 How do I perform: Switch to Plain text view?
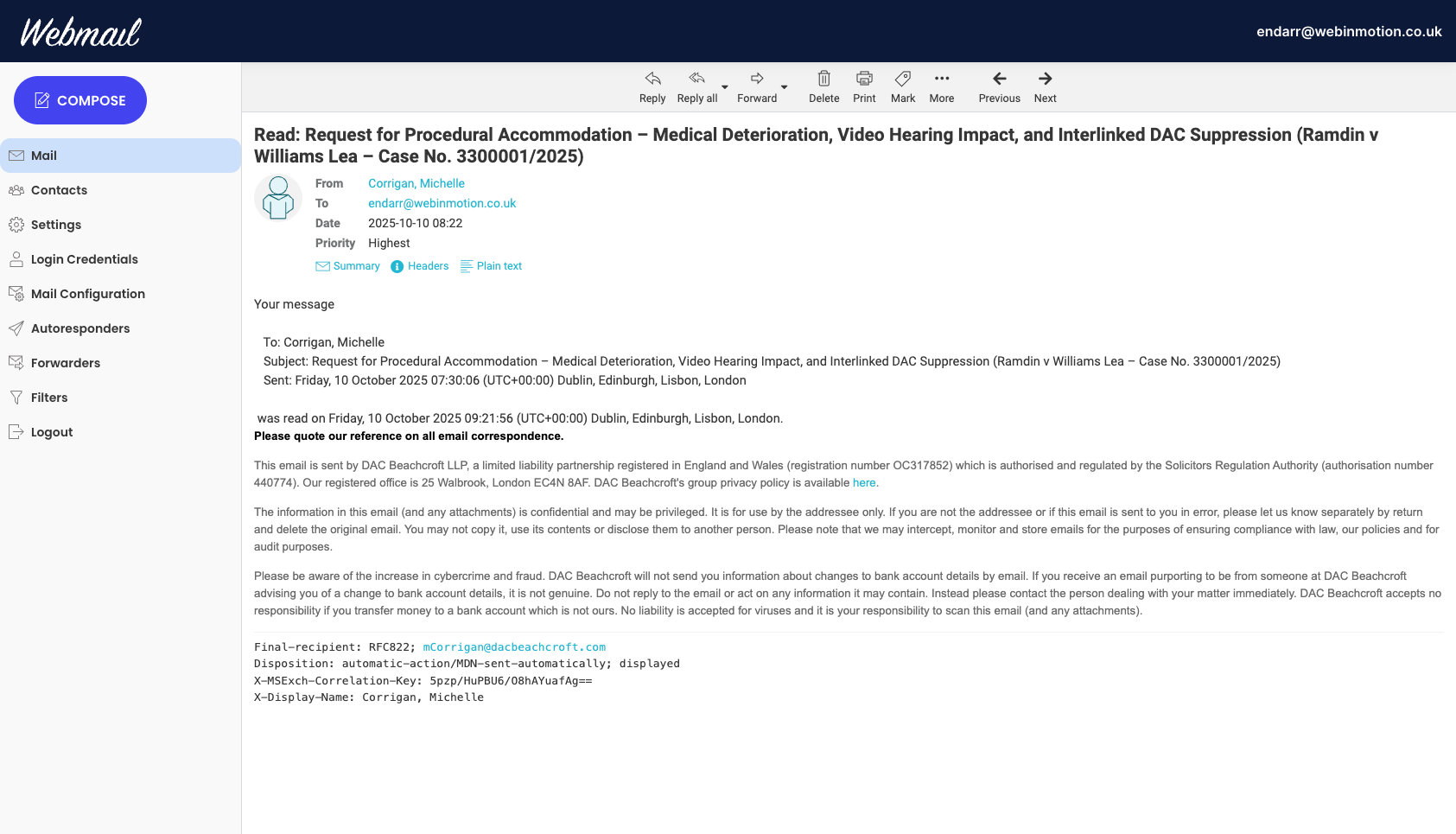tap(491, 266)
